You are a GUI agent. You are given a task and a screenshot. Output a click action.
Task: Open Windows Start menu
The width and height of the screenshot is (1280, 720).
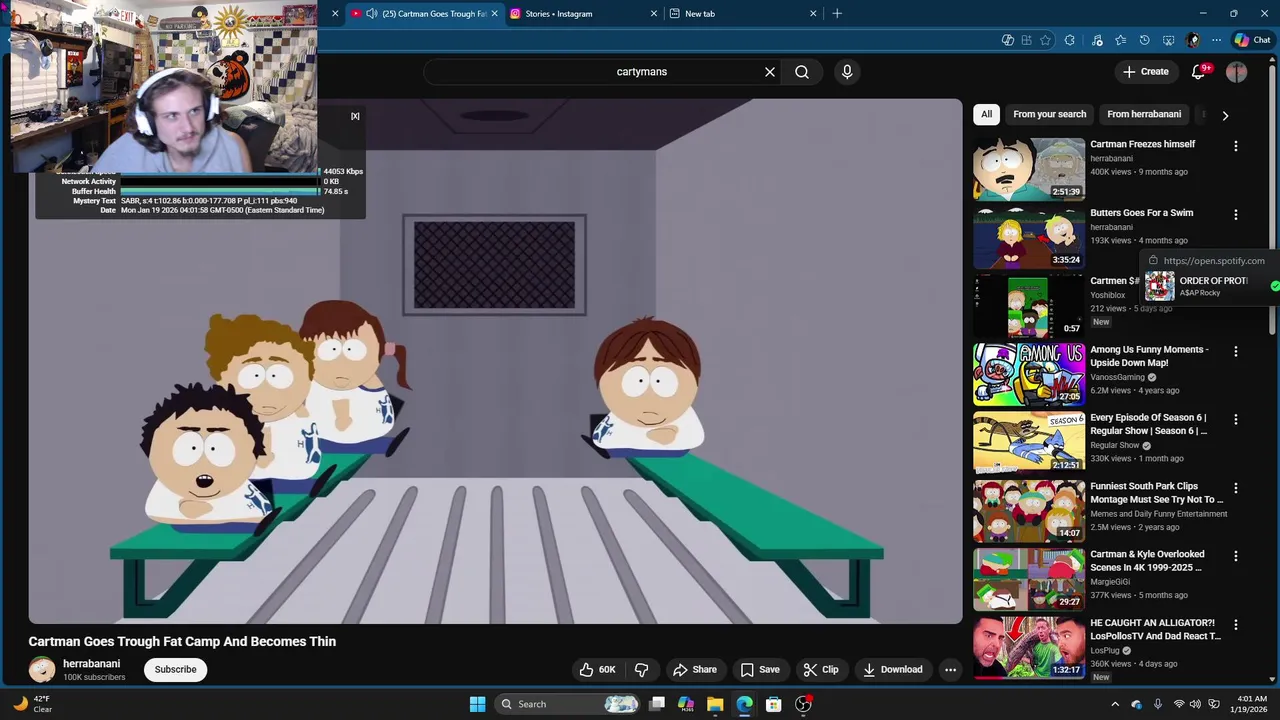(x=477, y=704)
